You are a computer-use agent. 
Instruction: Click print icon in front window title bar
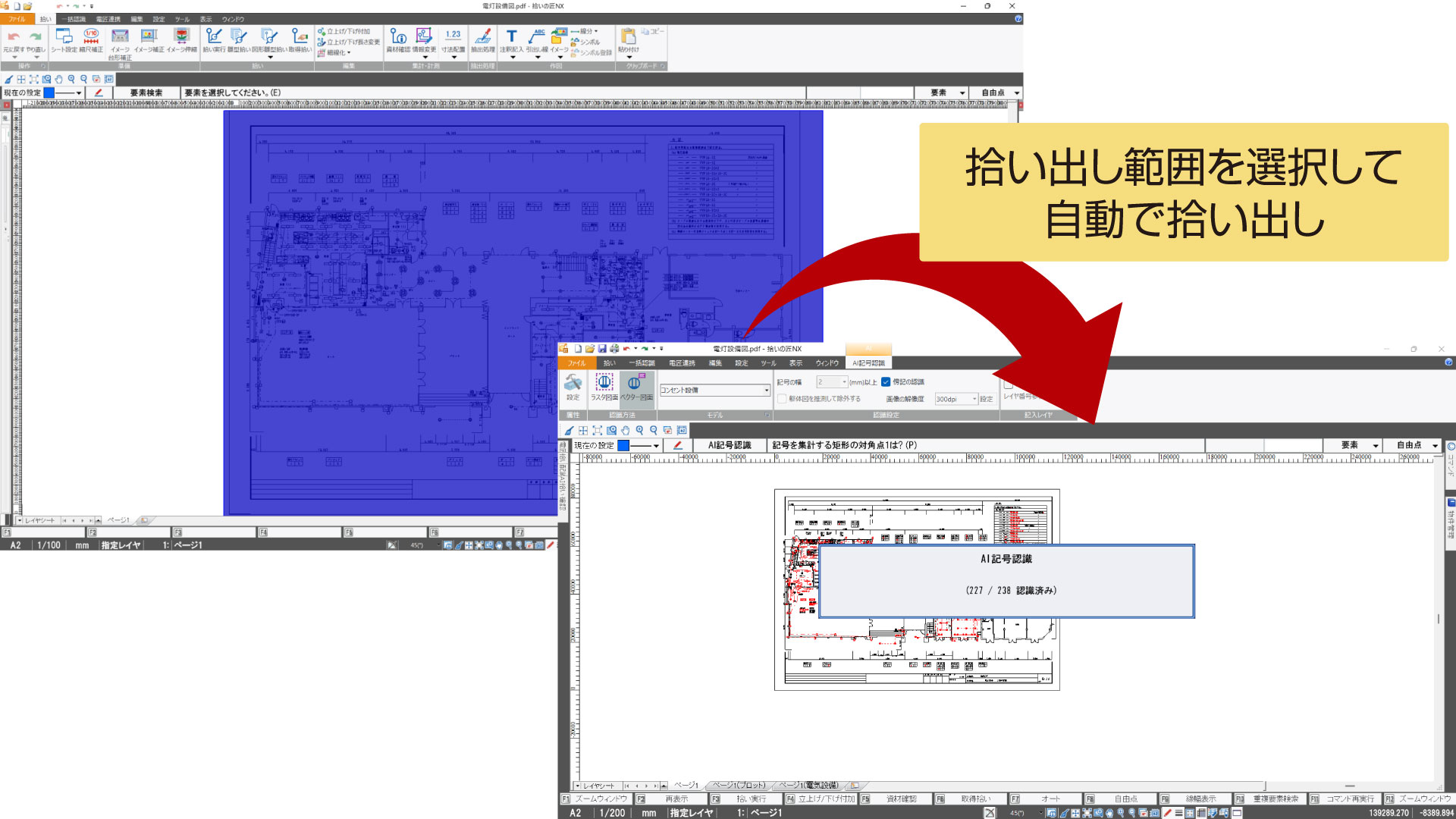613,349
